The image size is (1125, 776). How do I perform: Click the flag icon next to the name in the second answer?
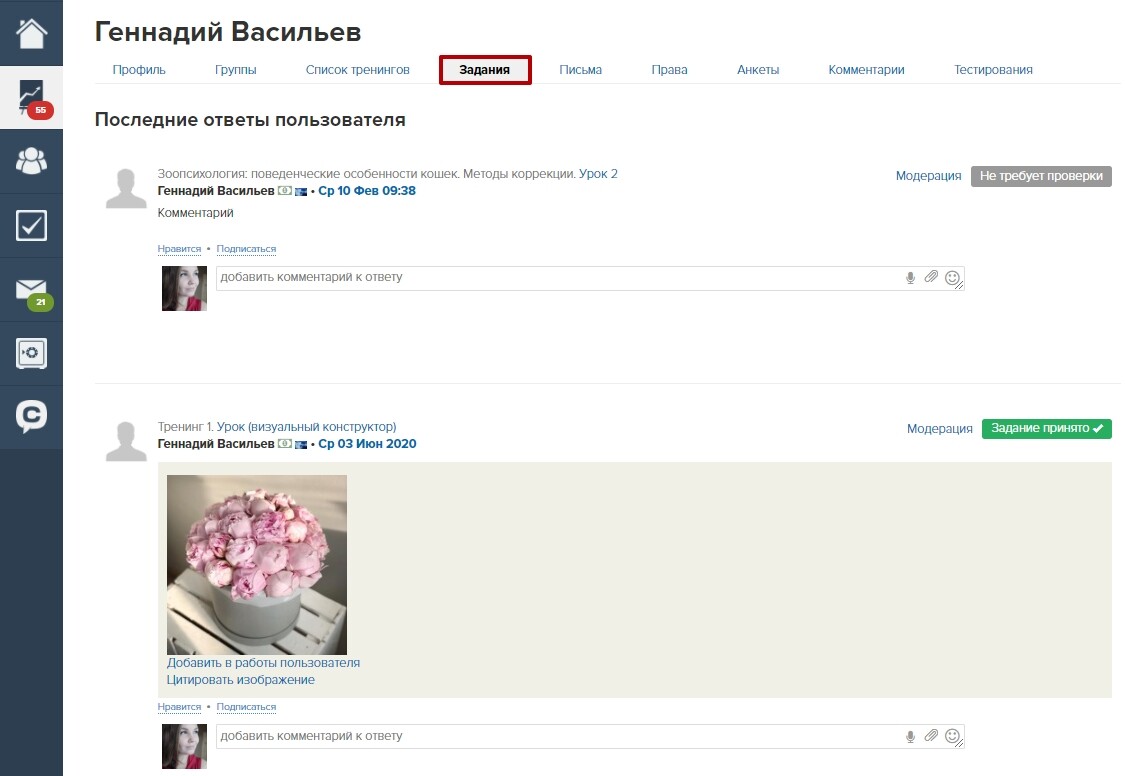point(301,445)
